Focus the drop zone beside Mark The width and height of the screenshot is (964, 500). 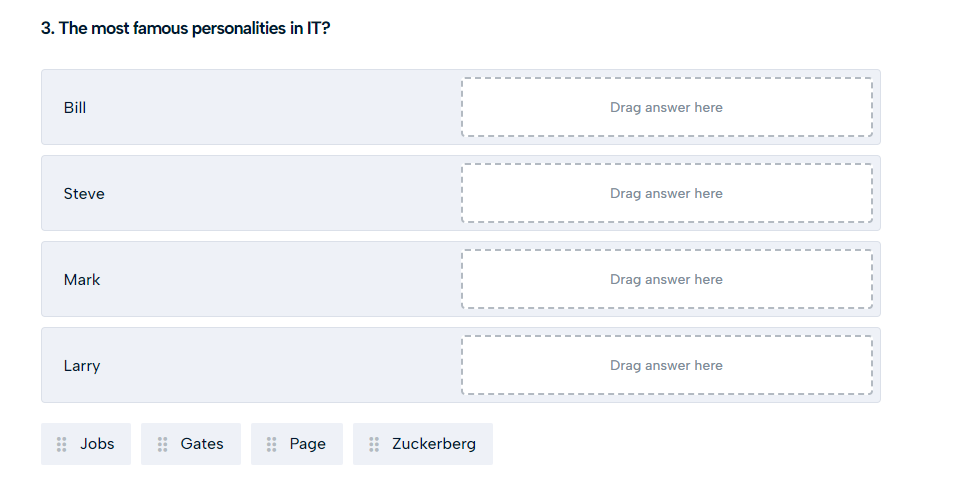pos(666,279)
